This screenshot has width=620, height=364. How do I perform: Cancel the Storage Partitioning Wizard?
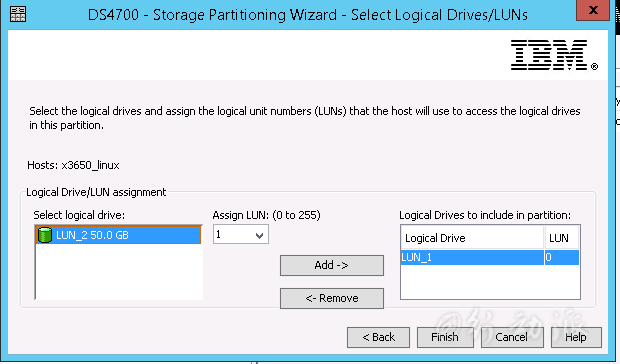pos(512,337)
